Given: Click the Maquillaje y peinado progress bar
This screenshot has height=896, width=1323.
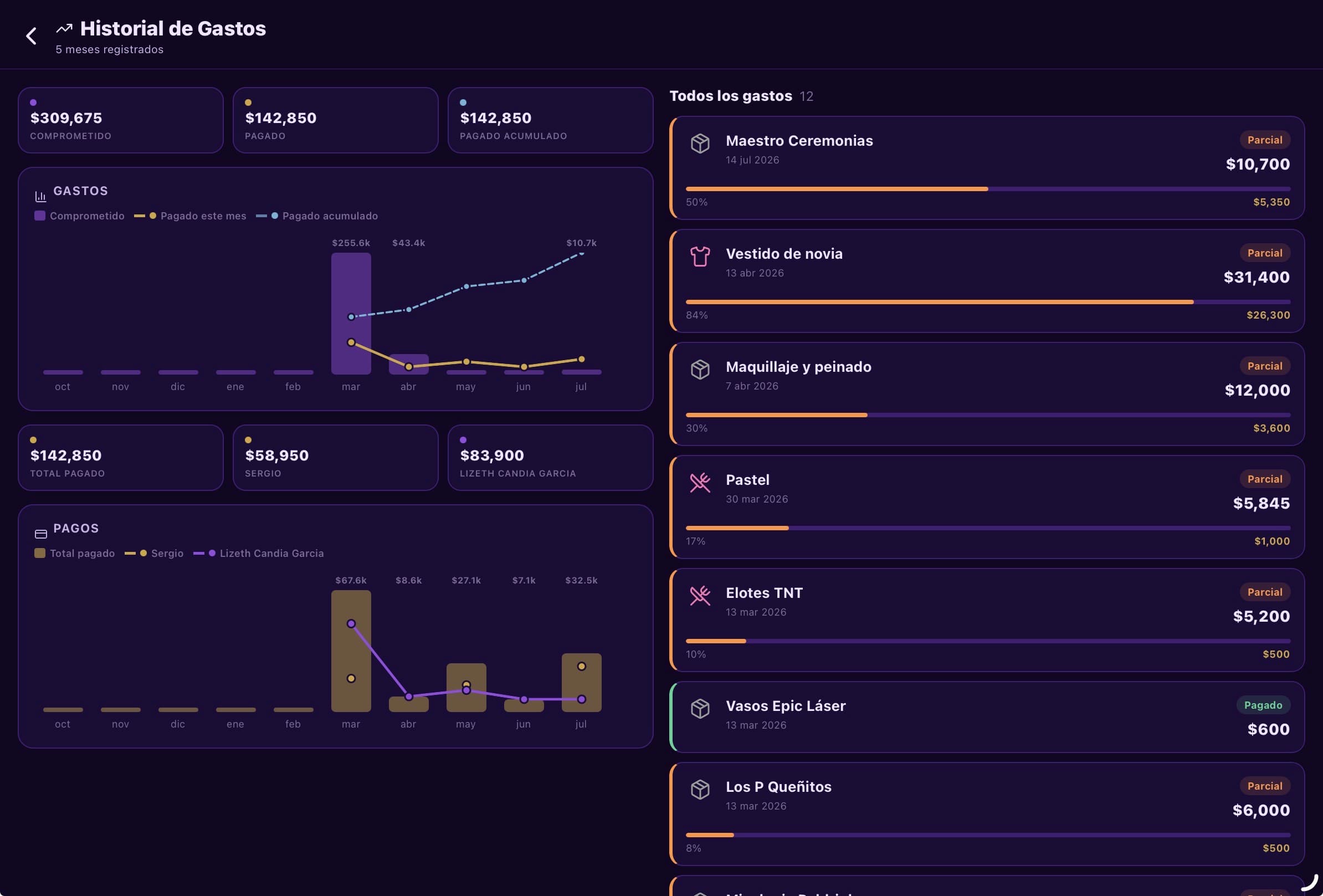Looking at the screenshot, I should (988, 415).
